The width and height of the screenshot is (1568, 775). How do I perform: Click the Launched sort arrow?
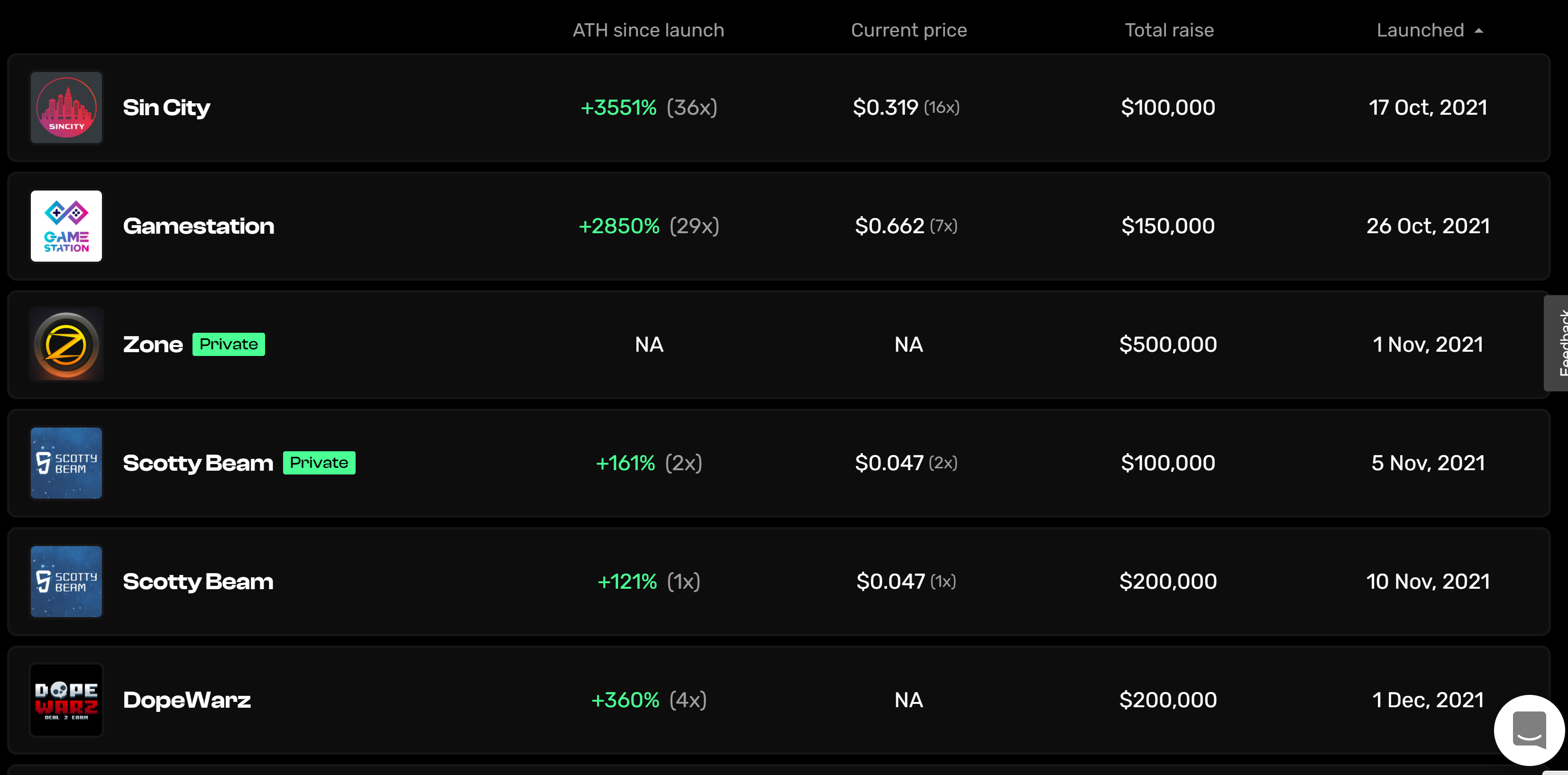pyautogui.click(x=1478, y=30)
